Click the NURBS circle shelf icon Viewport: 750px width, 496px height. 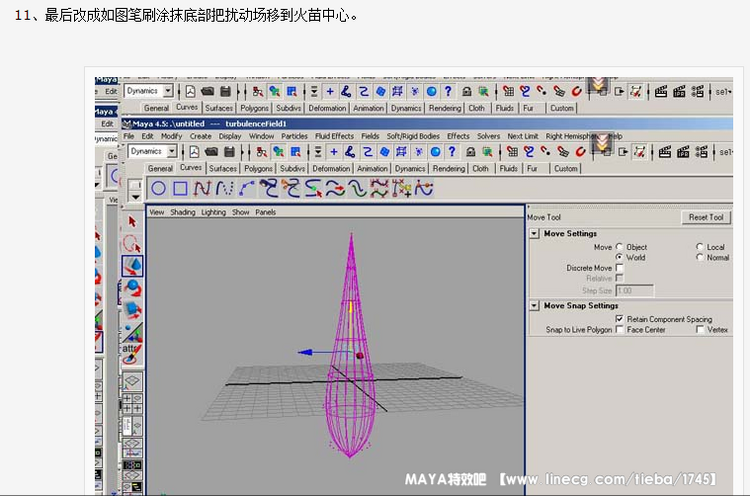[159, 188]
